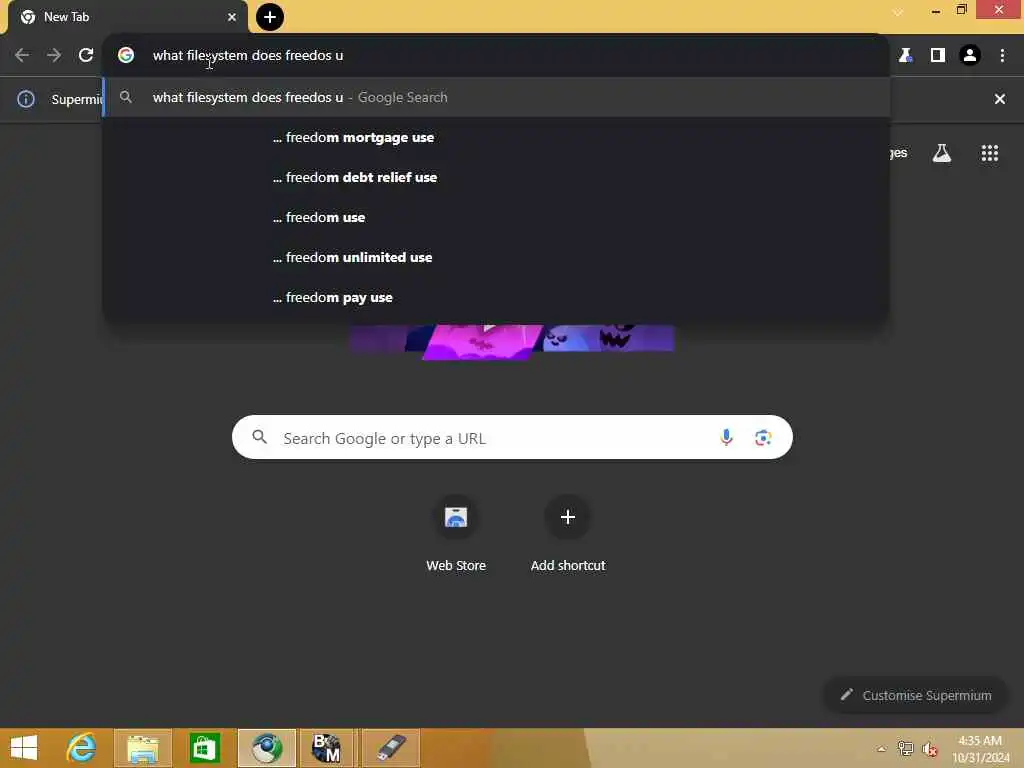1024x768 pixels.
Task: Open the USB drive tool in the taskbar
Action: pos(391,748)
